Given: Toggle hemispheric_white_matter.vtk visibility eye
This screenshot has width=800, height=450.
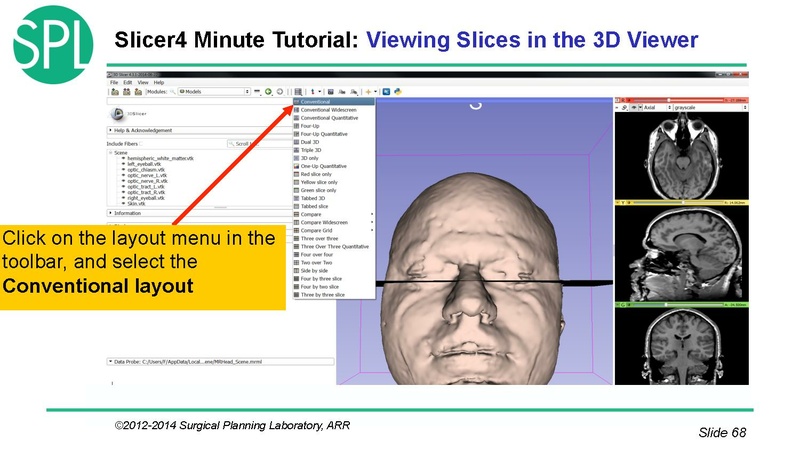Looking at the screenshot, I should pyautogui.click(x=123, y=159).
